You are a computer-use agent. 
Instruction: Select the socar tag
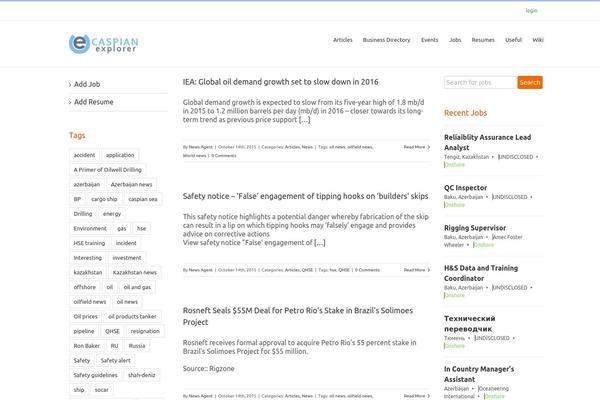click(101, 390)
